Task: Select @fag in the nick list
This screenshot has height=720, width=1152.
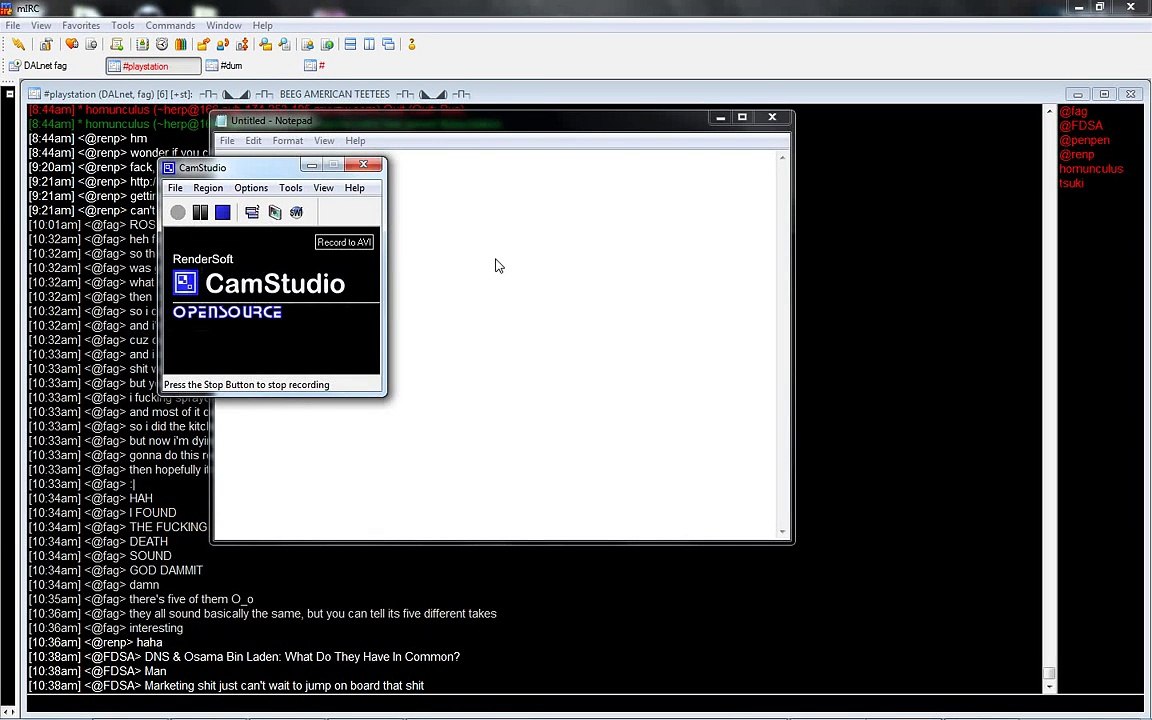Action: 1073,111
